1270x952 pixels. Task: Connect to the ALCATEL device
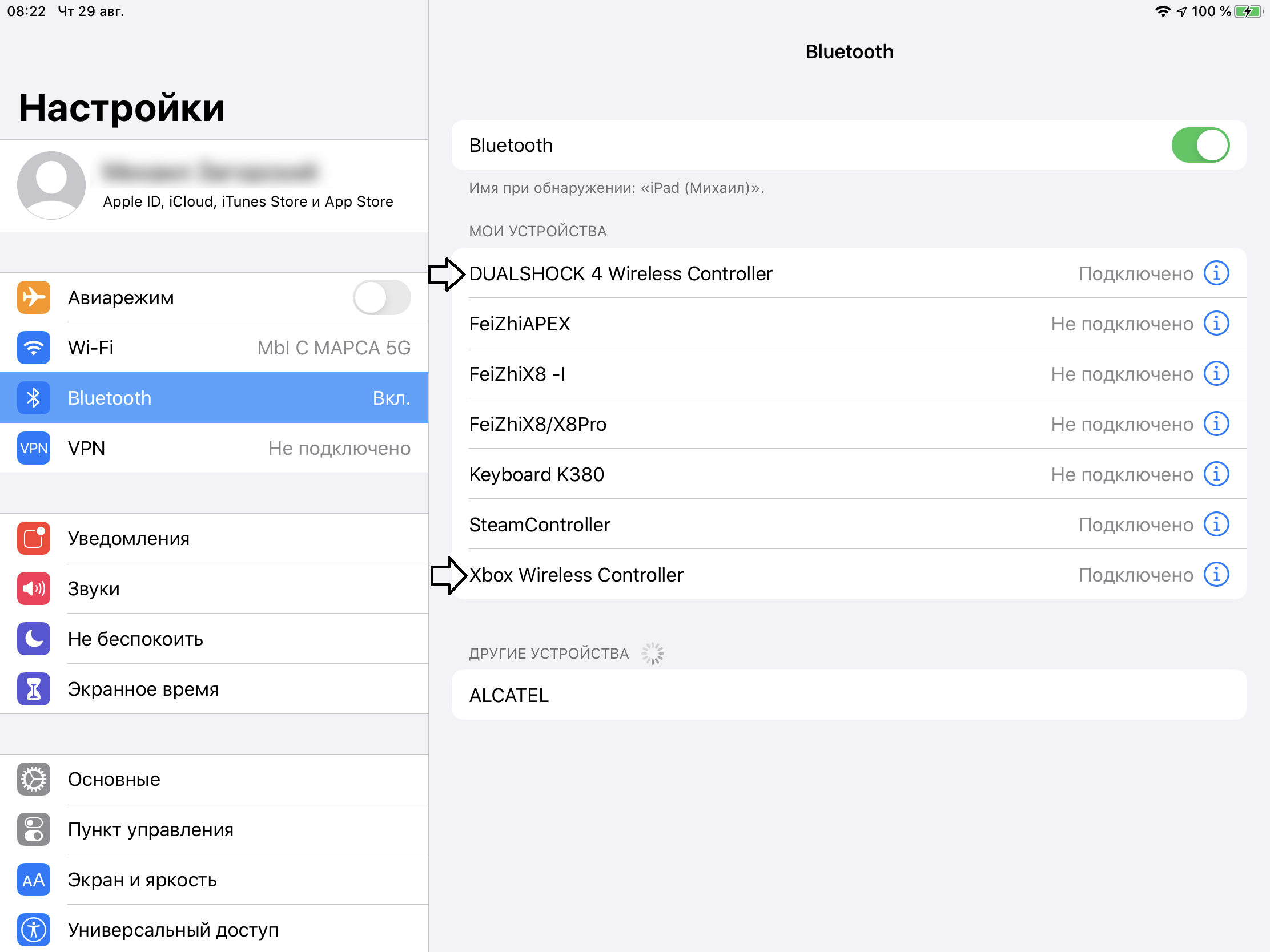click(849, 695)
